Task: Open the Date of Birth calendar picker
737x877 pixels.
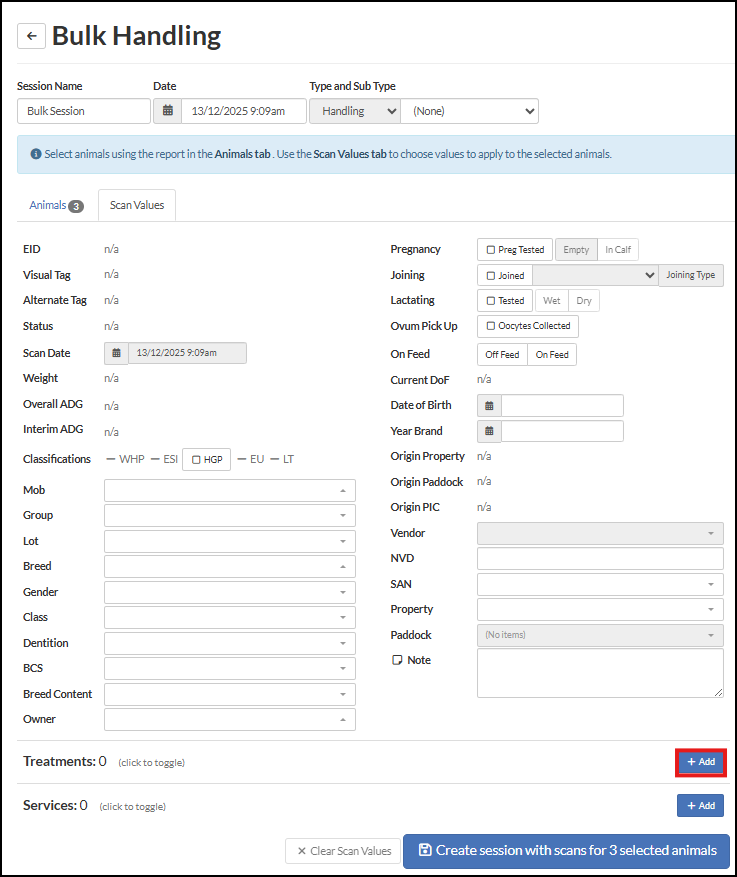Action: [489, 406]
